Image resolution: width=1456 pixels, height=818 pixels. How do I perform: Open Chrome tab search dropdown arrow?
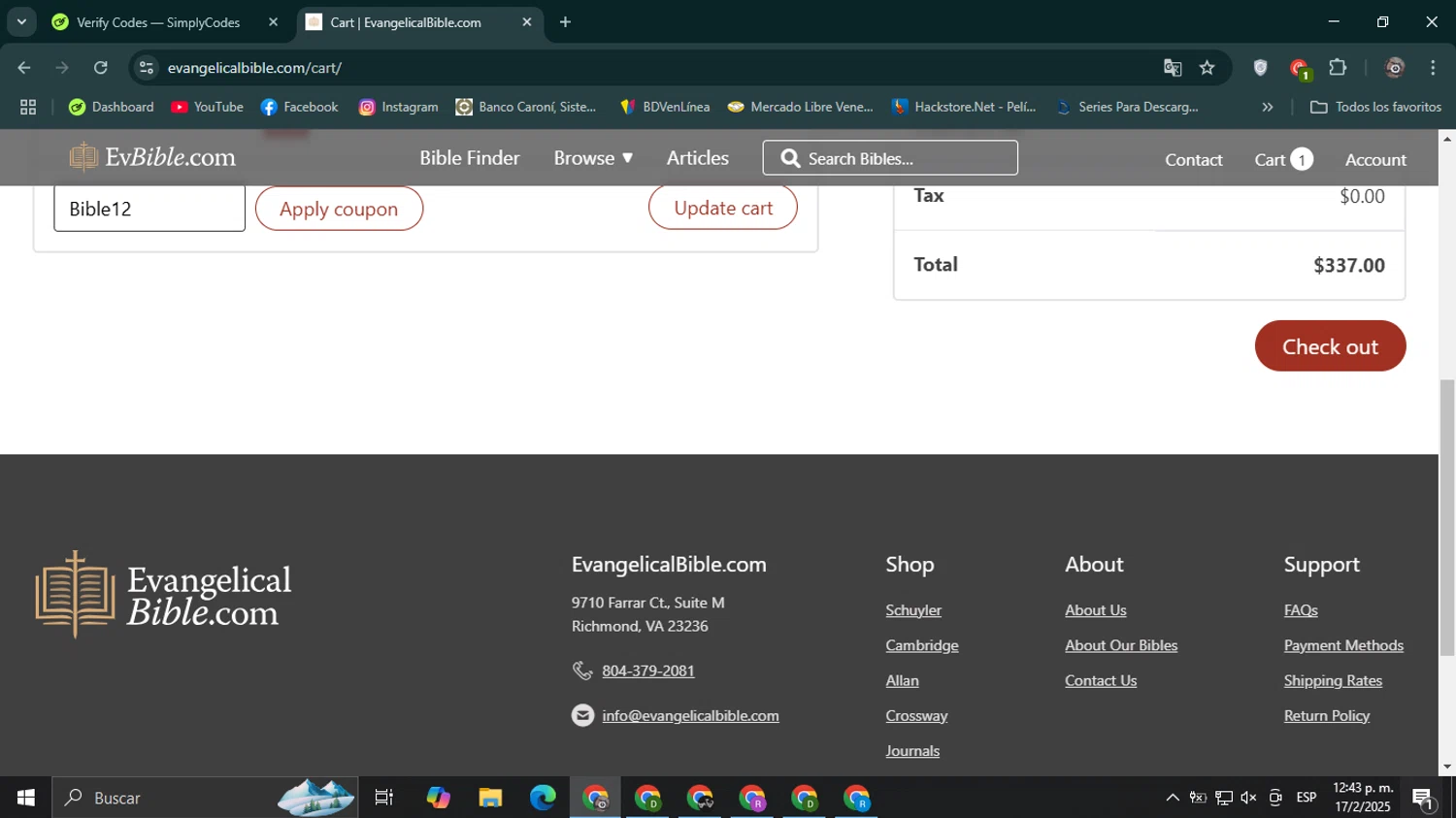pyautogui.click(x=21, y=21)
